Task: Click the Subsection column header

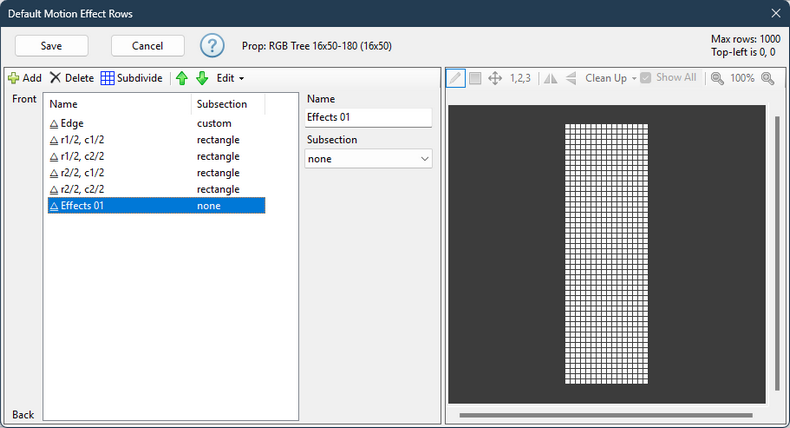Action: [x=228, y=104]
